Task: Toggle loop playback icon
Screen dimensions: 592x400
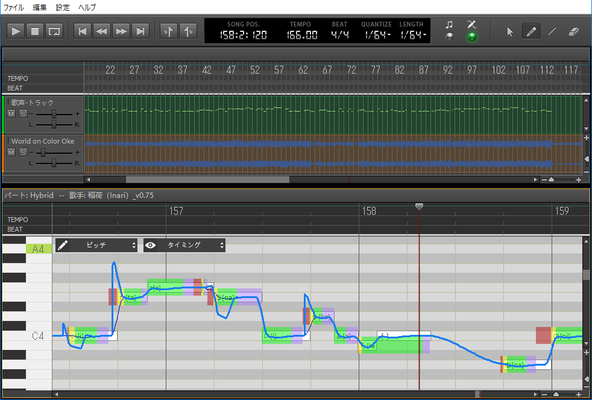Action: 54,31
